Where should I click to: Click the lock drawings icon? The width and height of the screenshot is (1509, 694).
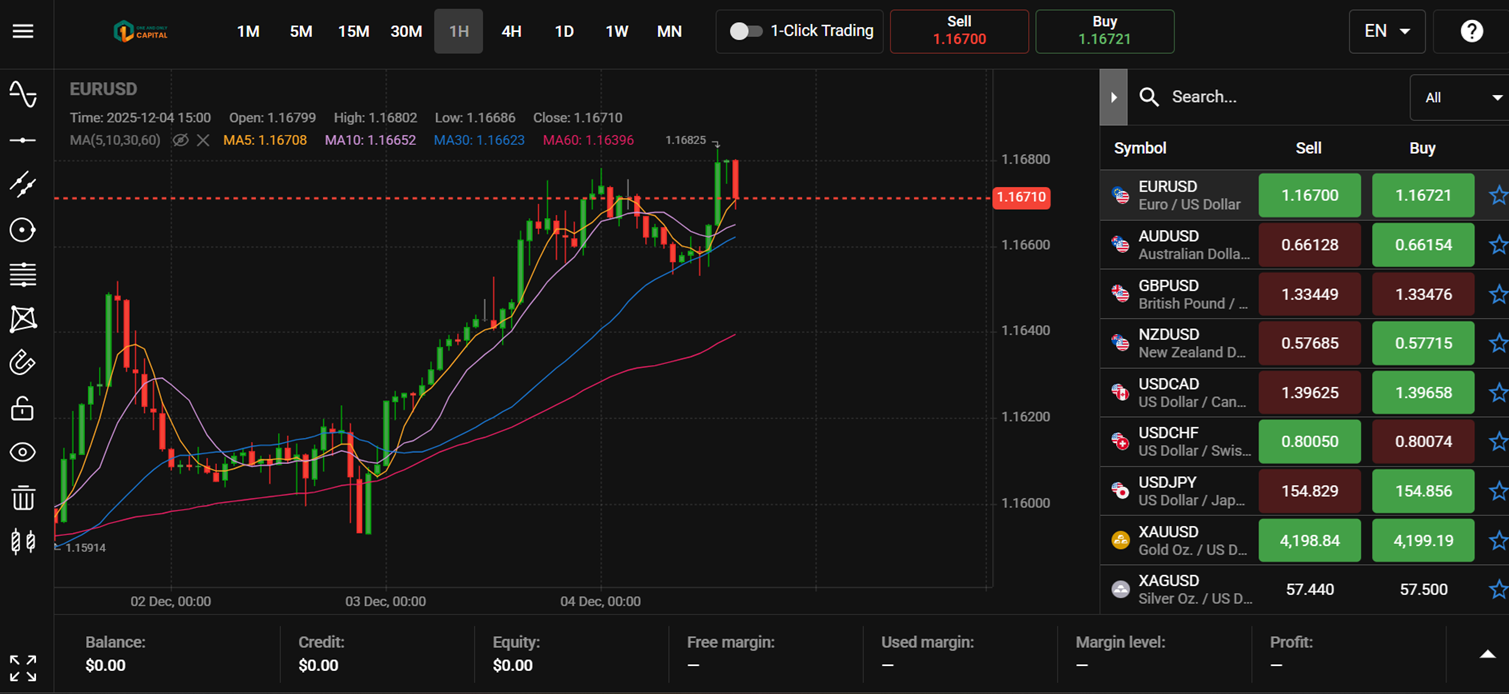coord(23,408)
